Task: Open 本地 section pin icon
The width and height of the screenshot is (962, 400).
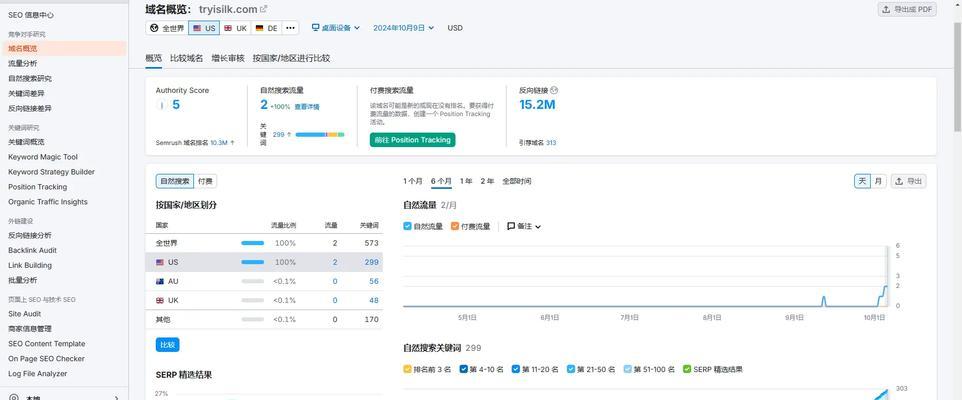Action: [x=14, y=398]
